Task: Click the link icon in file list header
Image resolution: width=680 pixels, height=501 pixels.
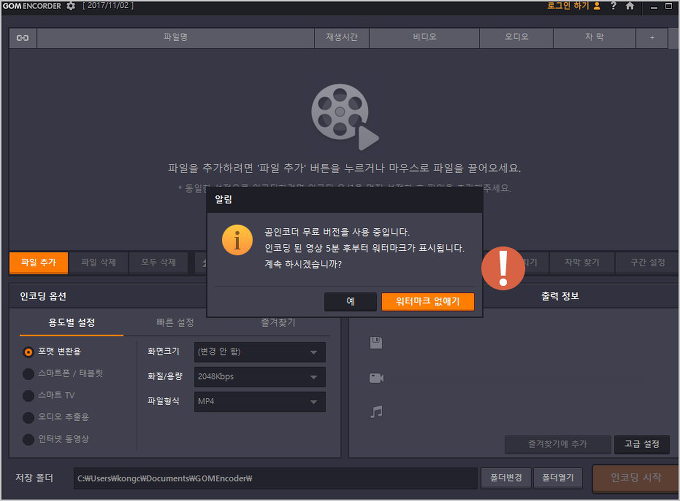Action: pyautogui.click(x=22, y=38)
